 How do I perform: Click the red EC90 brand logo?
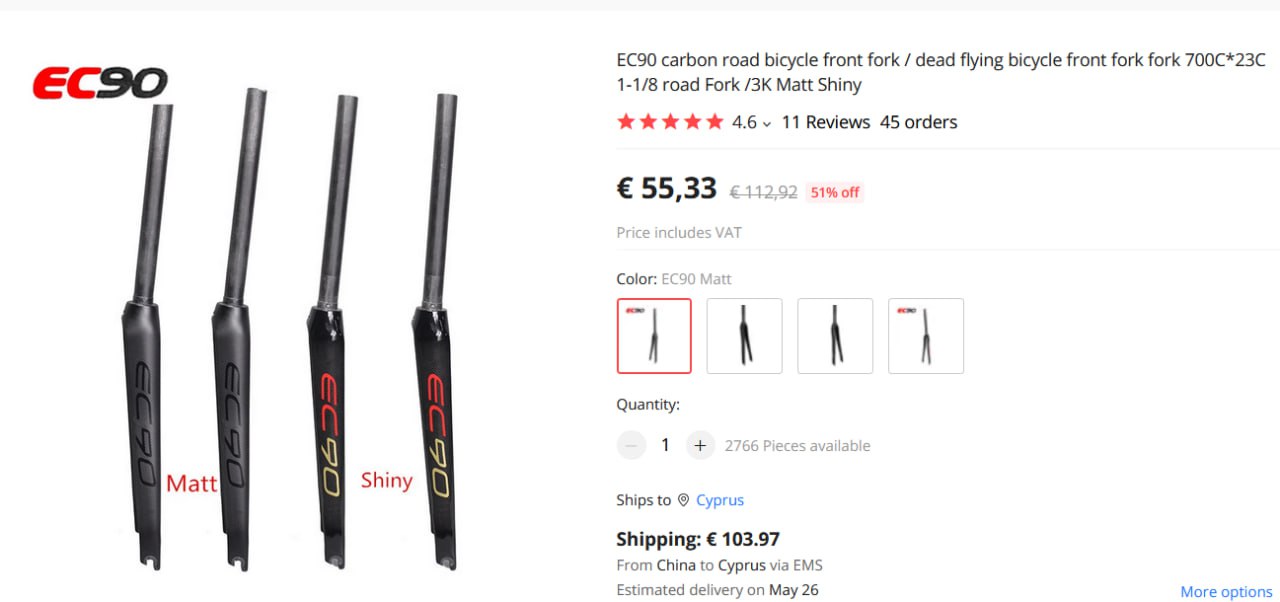(x=100, y=84)
